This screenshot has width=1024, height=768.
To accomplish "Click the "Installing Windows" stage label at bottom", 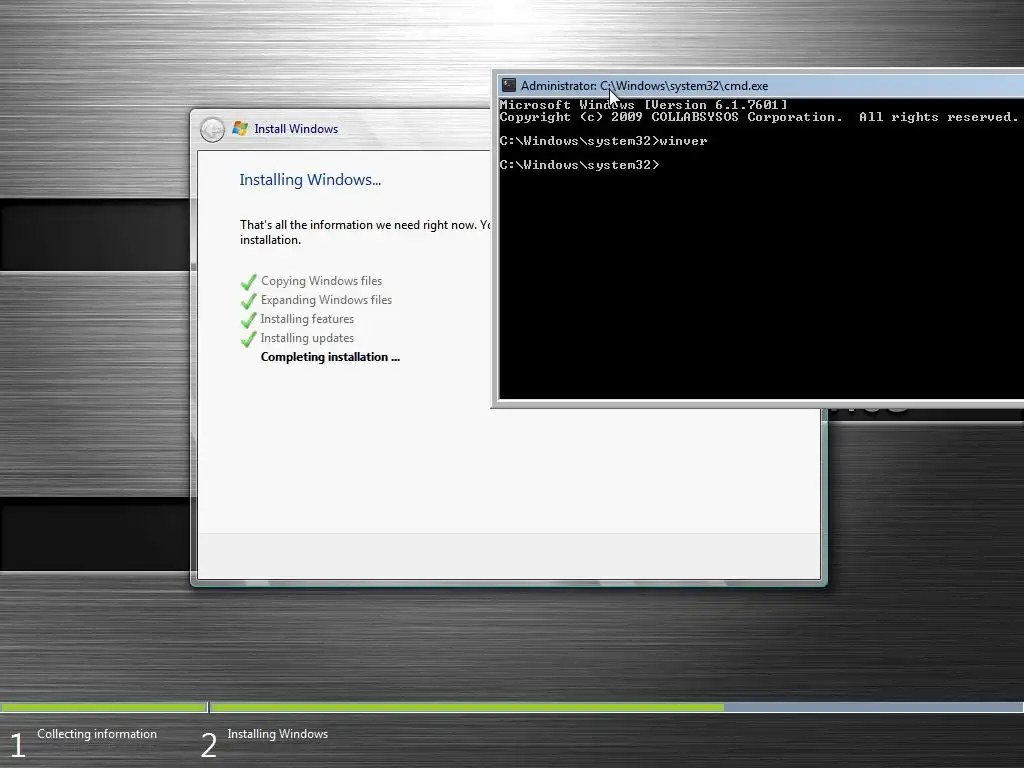I will click(278, 734).
